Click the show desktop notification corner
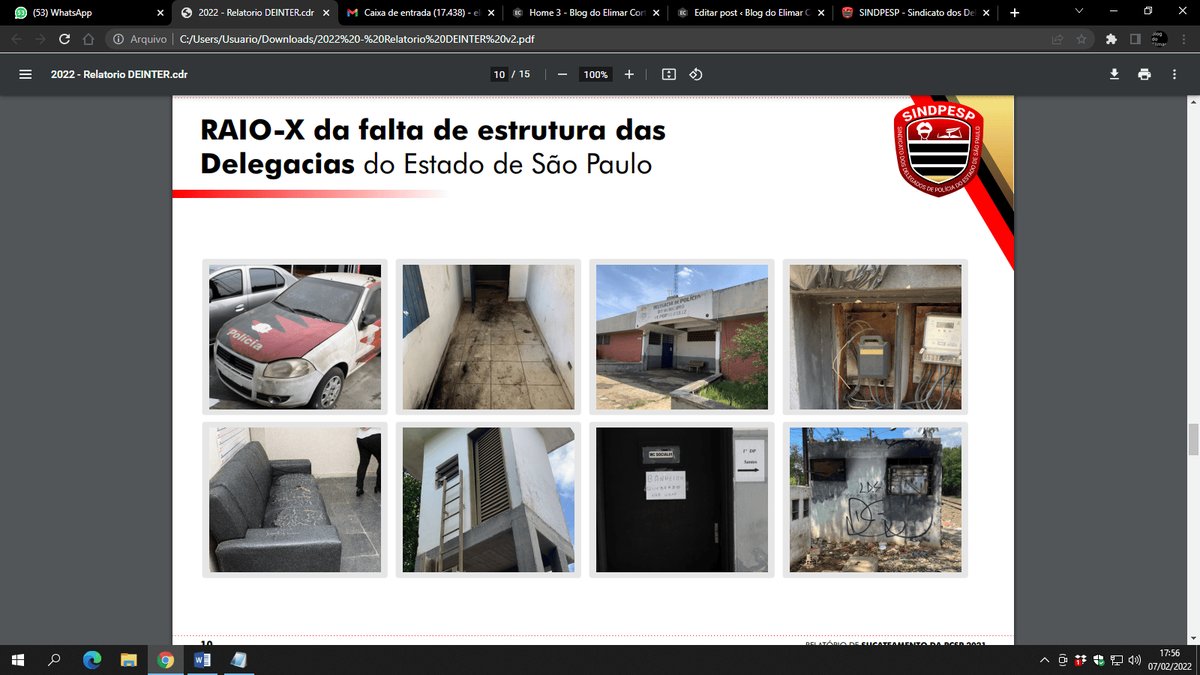Image resolution: width=1200 pixels, height=675 pixels. [1197, 660]
